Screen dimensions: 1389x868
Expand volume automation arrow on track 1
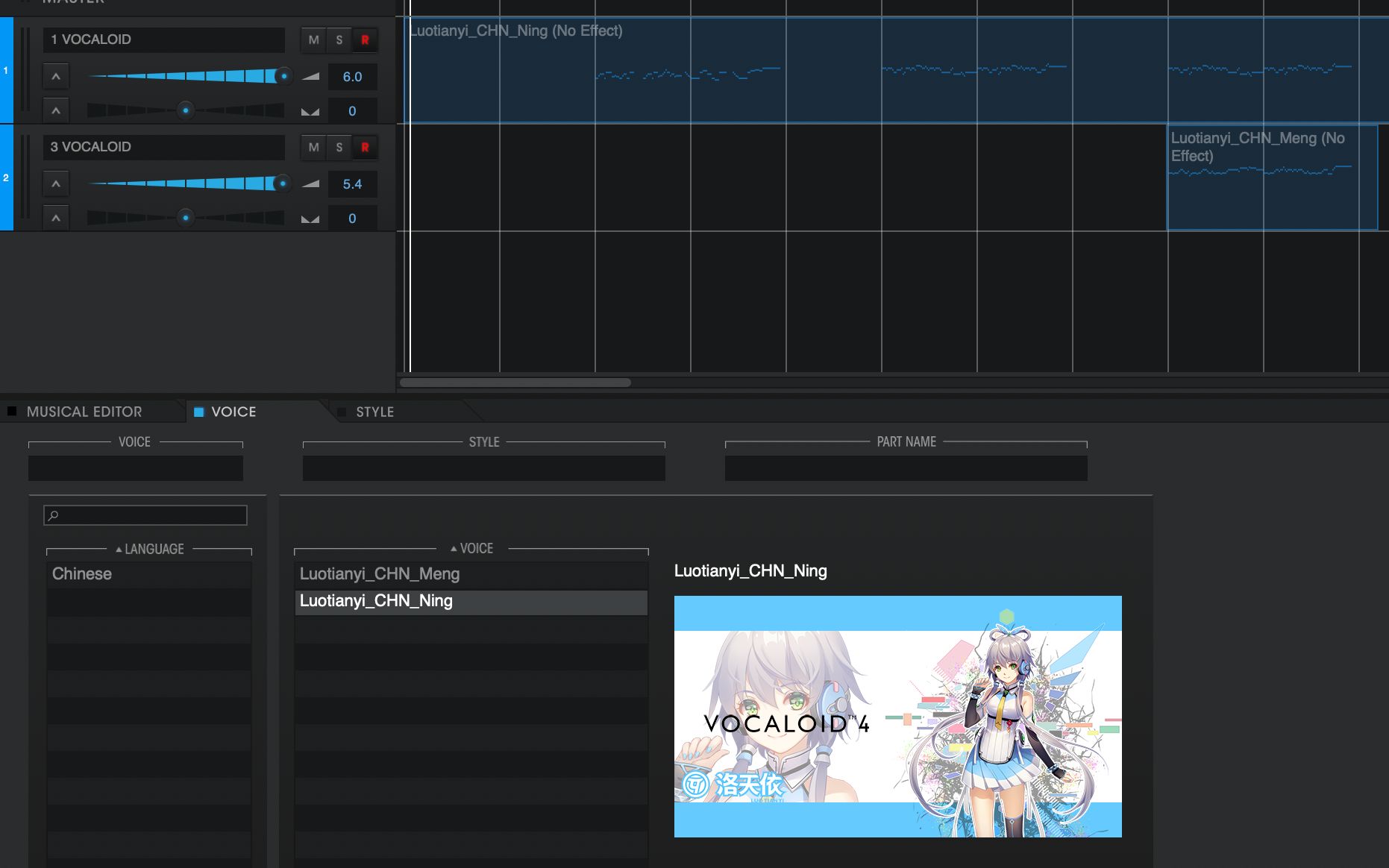tap(56, 76)
